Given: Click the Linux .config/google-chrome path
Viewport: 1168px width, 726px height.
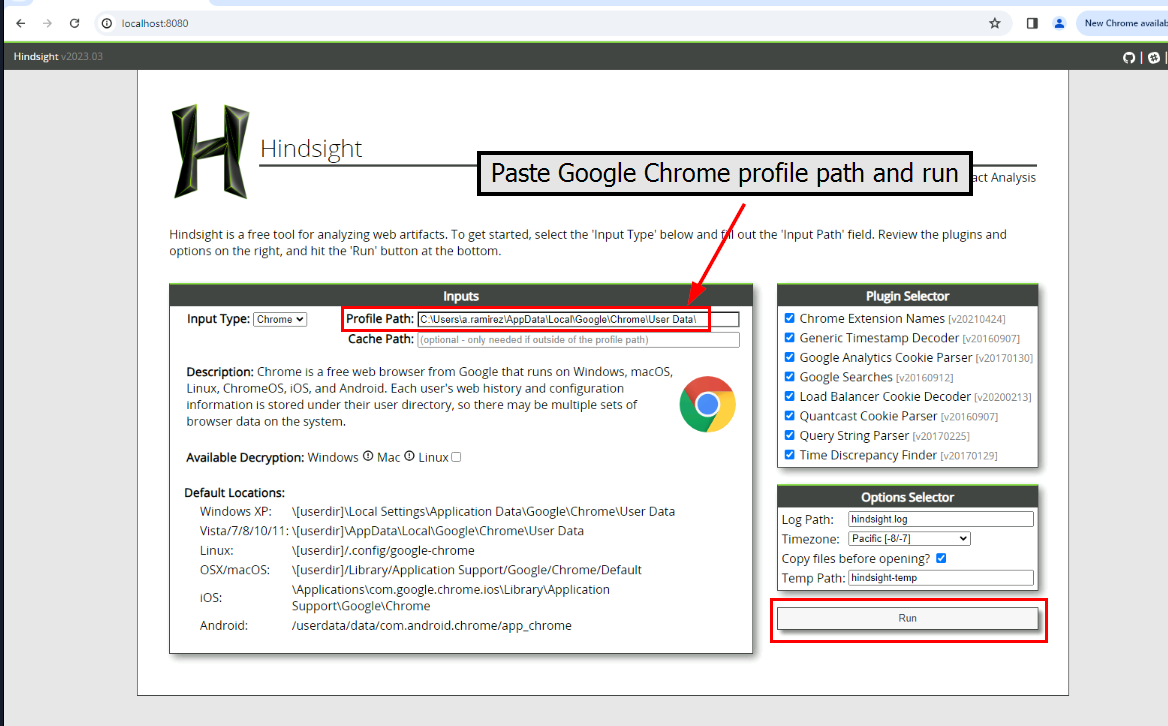Looking at the screenshot, I should 383,550.
